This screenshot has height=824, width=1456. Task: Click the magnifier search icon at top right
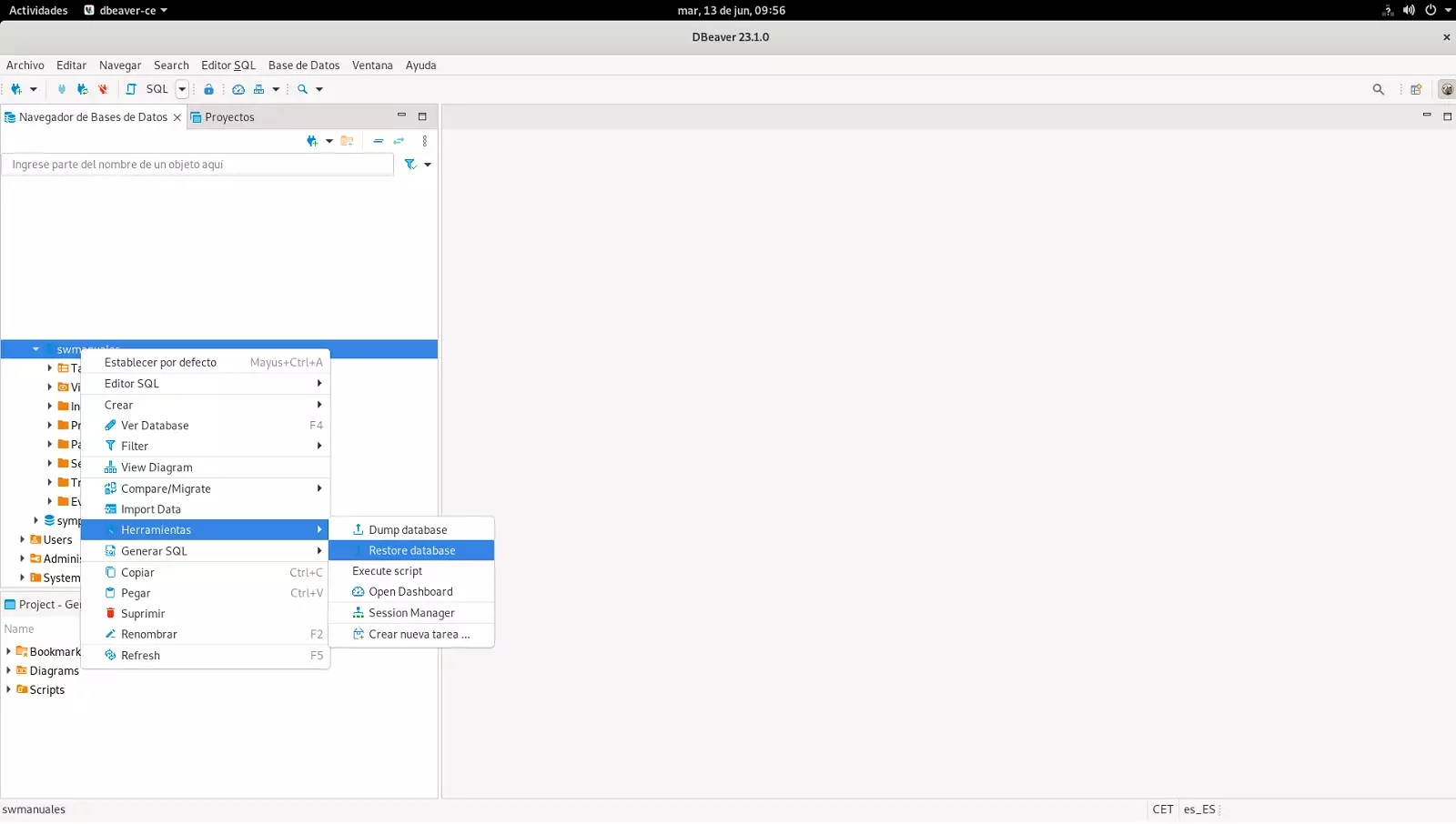1378,89
